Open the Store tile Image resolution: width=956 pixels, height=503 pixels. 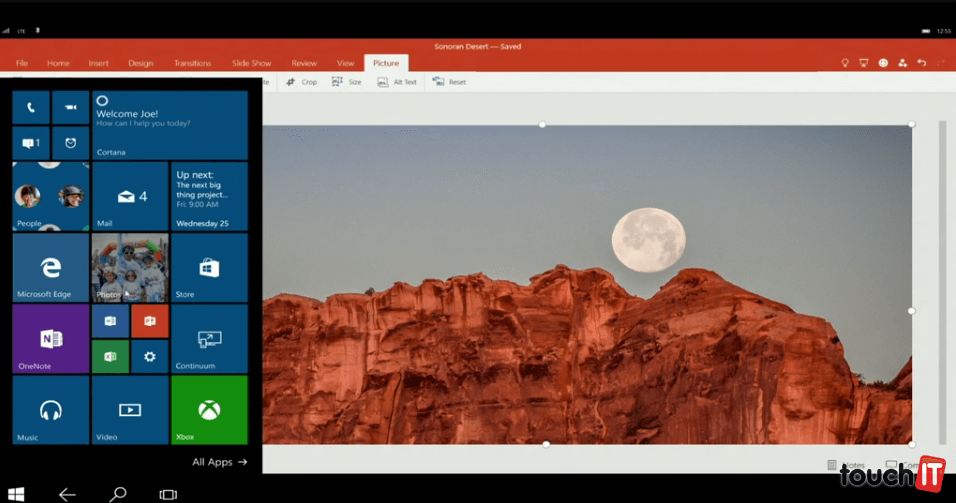point(209,267)
